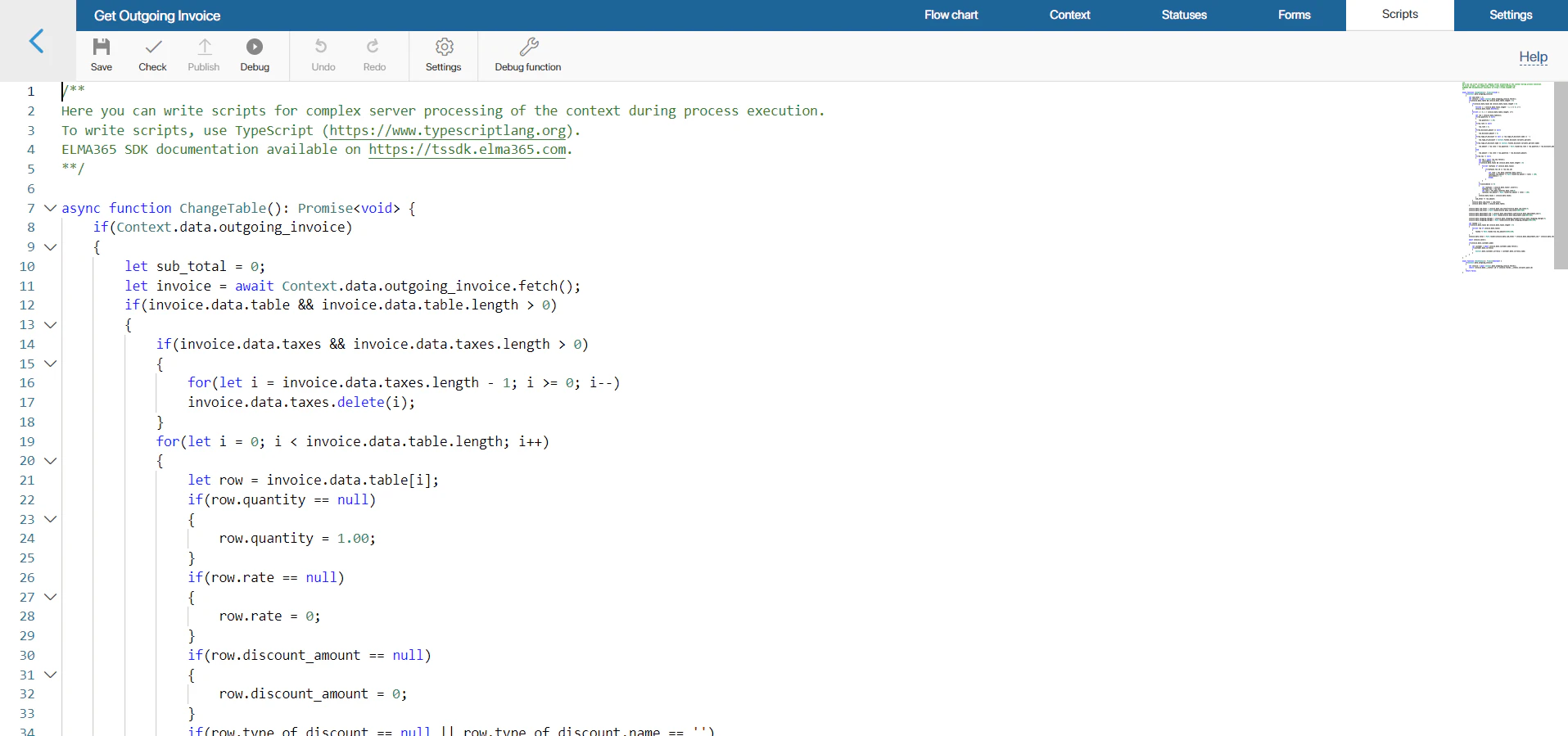
Task: Collapse the block at line 27
Action: pyautogui.click(x=51, y=597)
